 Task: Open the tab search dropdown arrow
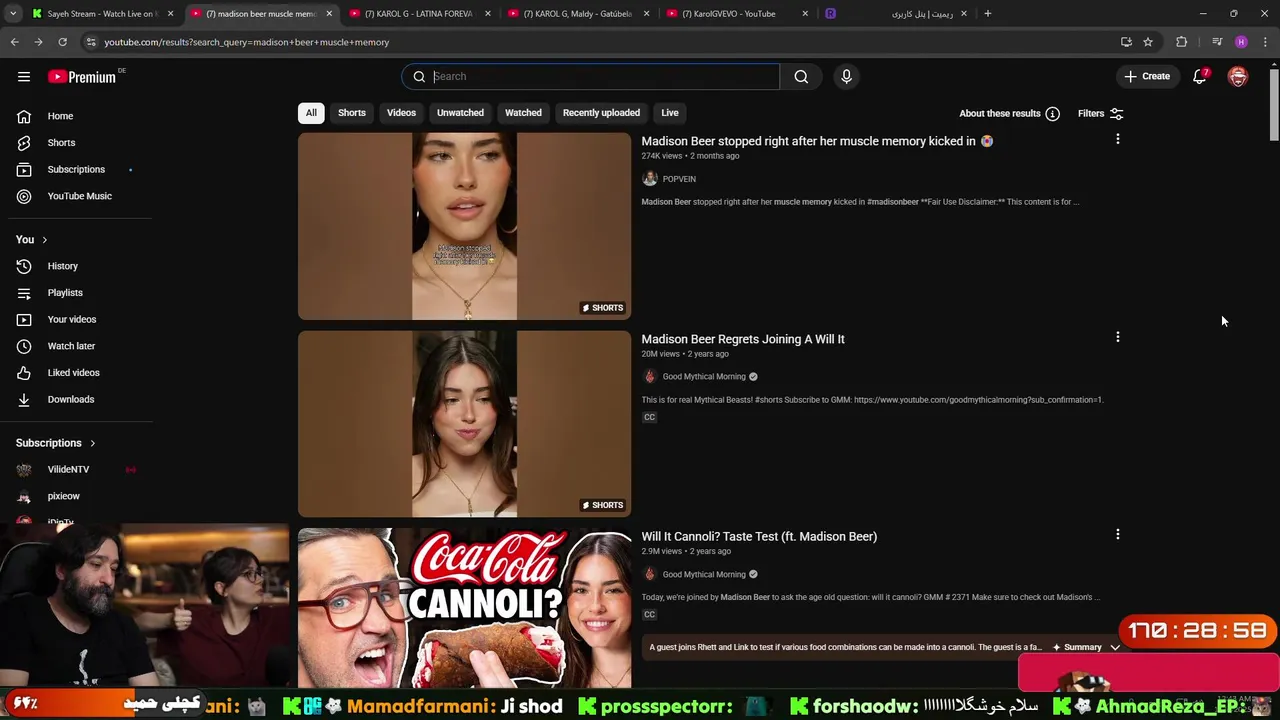pos(13,14)
